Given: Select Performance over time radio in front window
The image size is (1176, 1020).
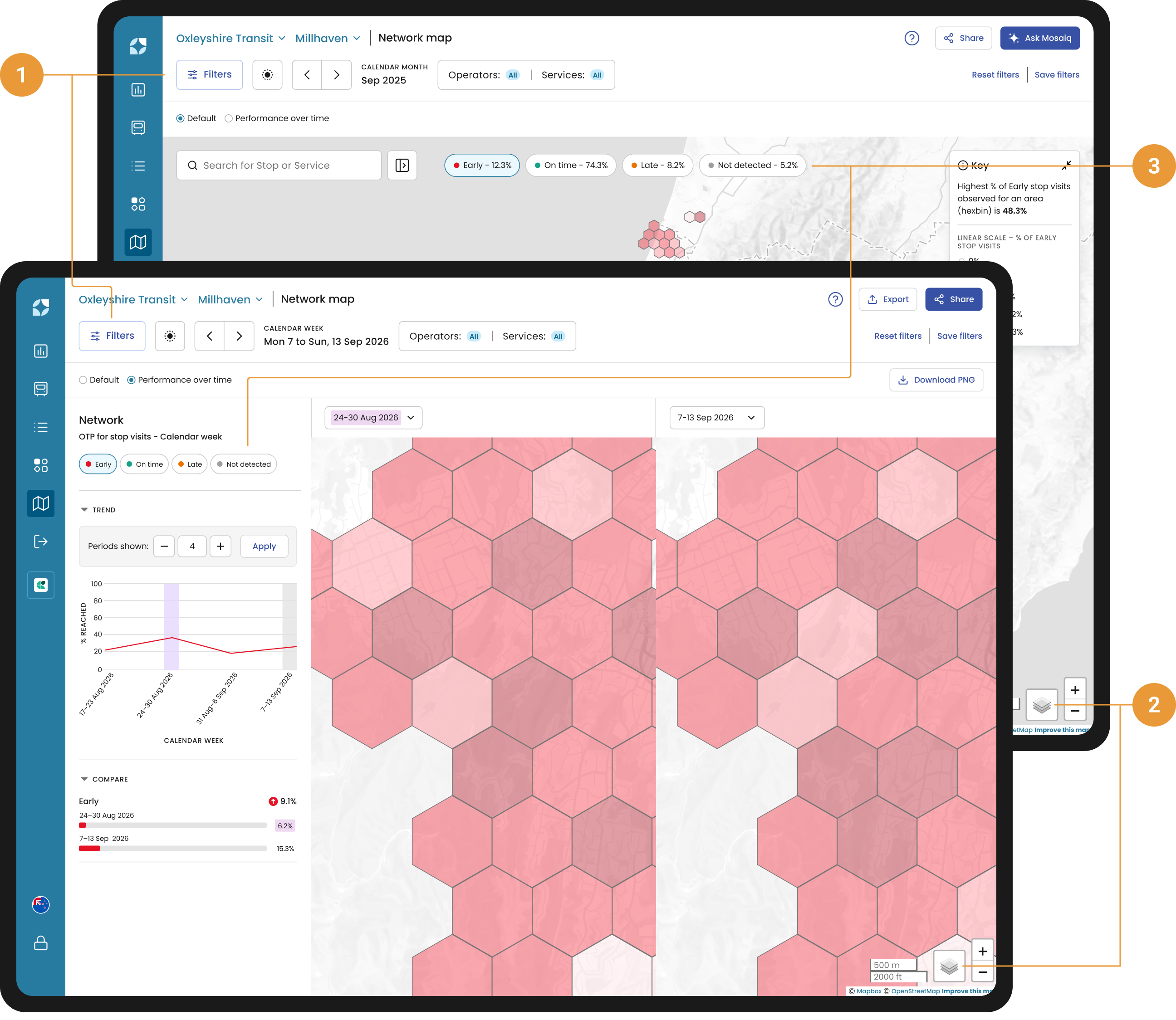Looking at the screenshot, I should point(131,380).
